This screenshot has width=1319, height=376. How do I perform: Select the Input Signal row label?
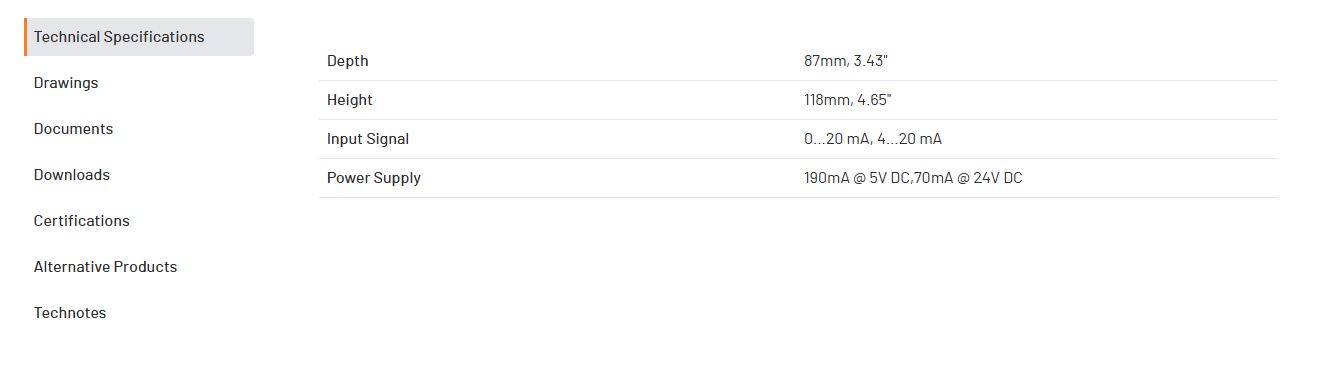[x=368, y=139]
